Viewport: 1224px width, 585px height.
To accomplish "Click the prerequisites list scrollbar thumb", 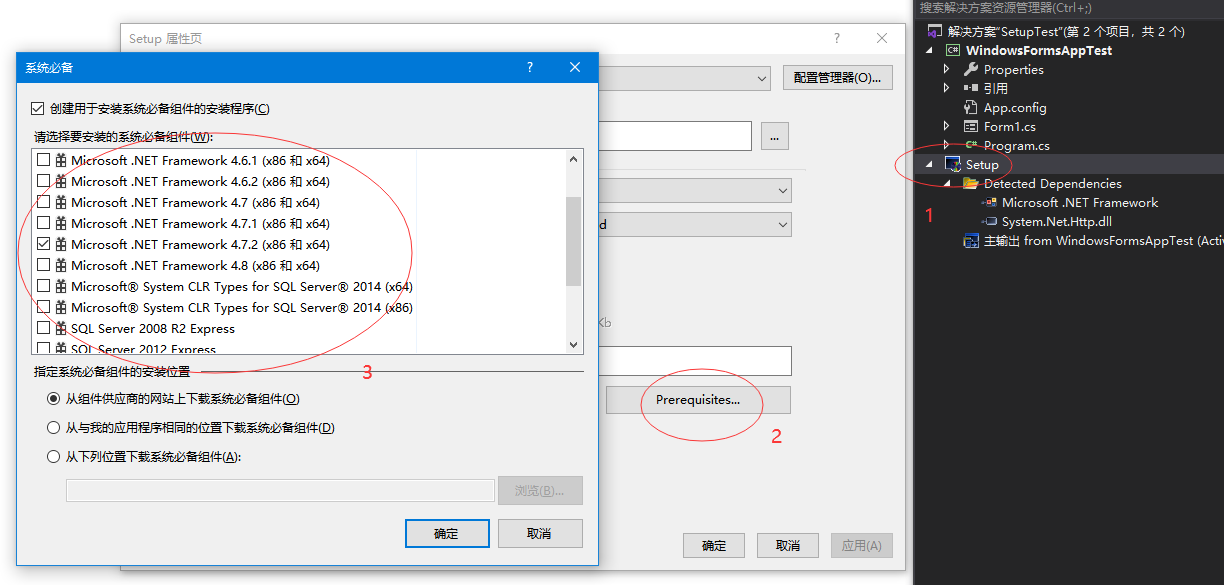I will 574,241.
